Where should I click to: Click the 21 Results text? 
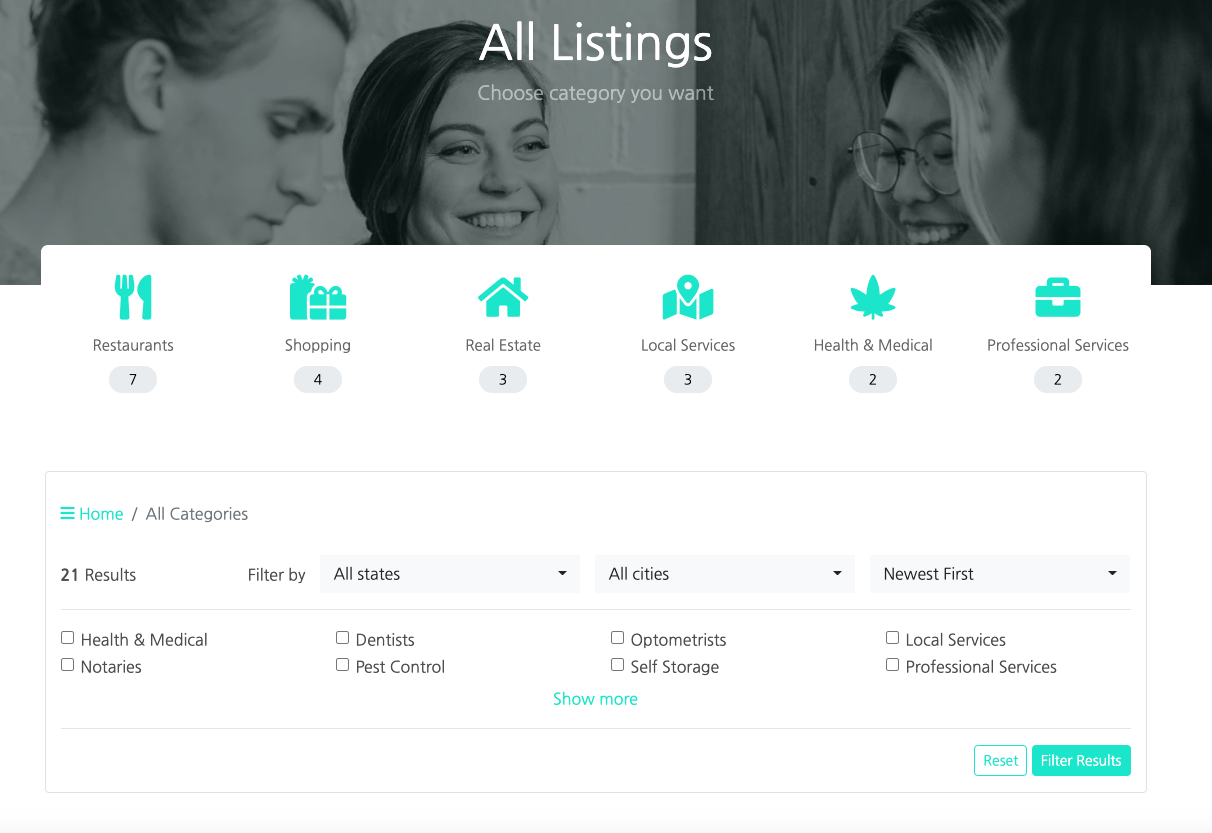98,575
